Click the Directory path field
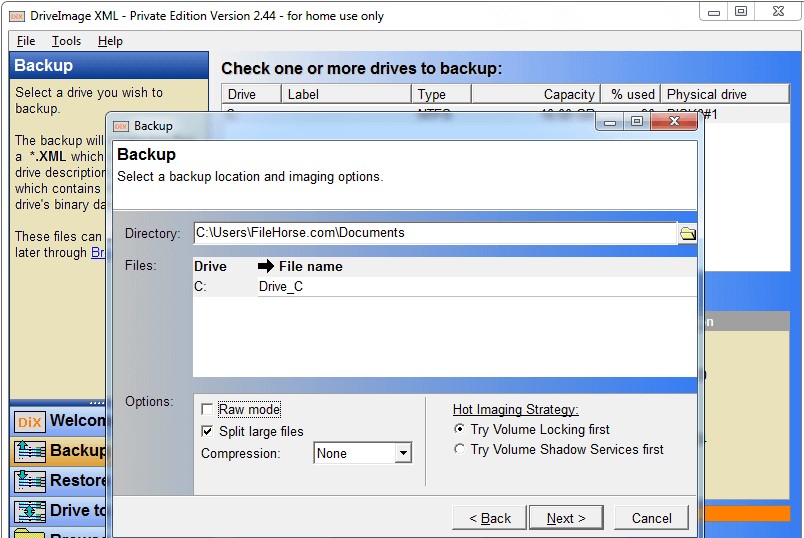 click(x=435, y=233)
